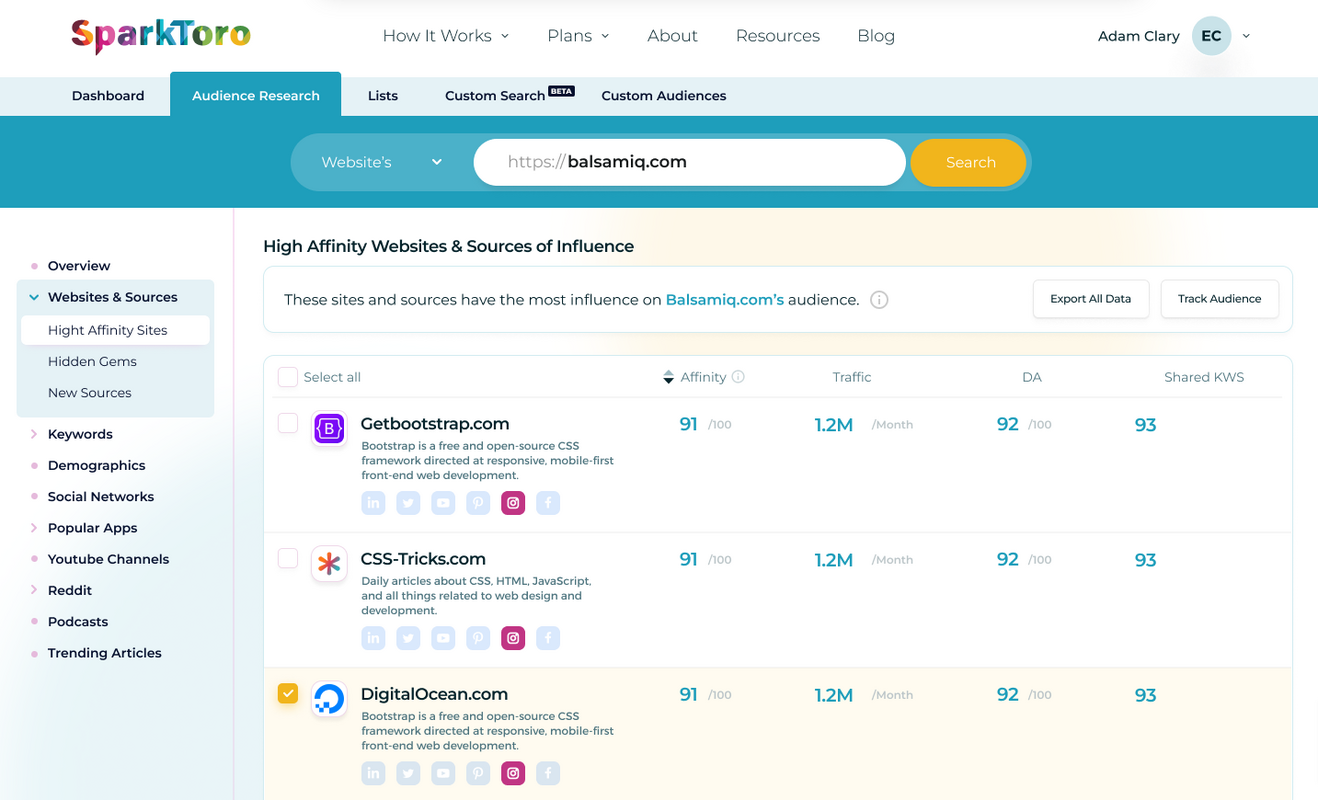Image resolution: width=1318 pixels, height=800 pixels.
Task: Open the Facebook icon for Getbootstrap.com
Action: (548, 503)
